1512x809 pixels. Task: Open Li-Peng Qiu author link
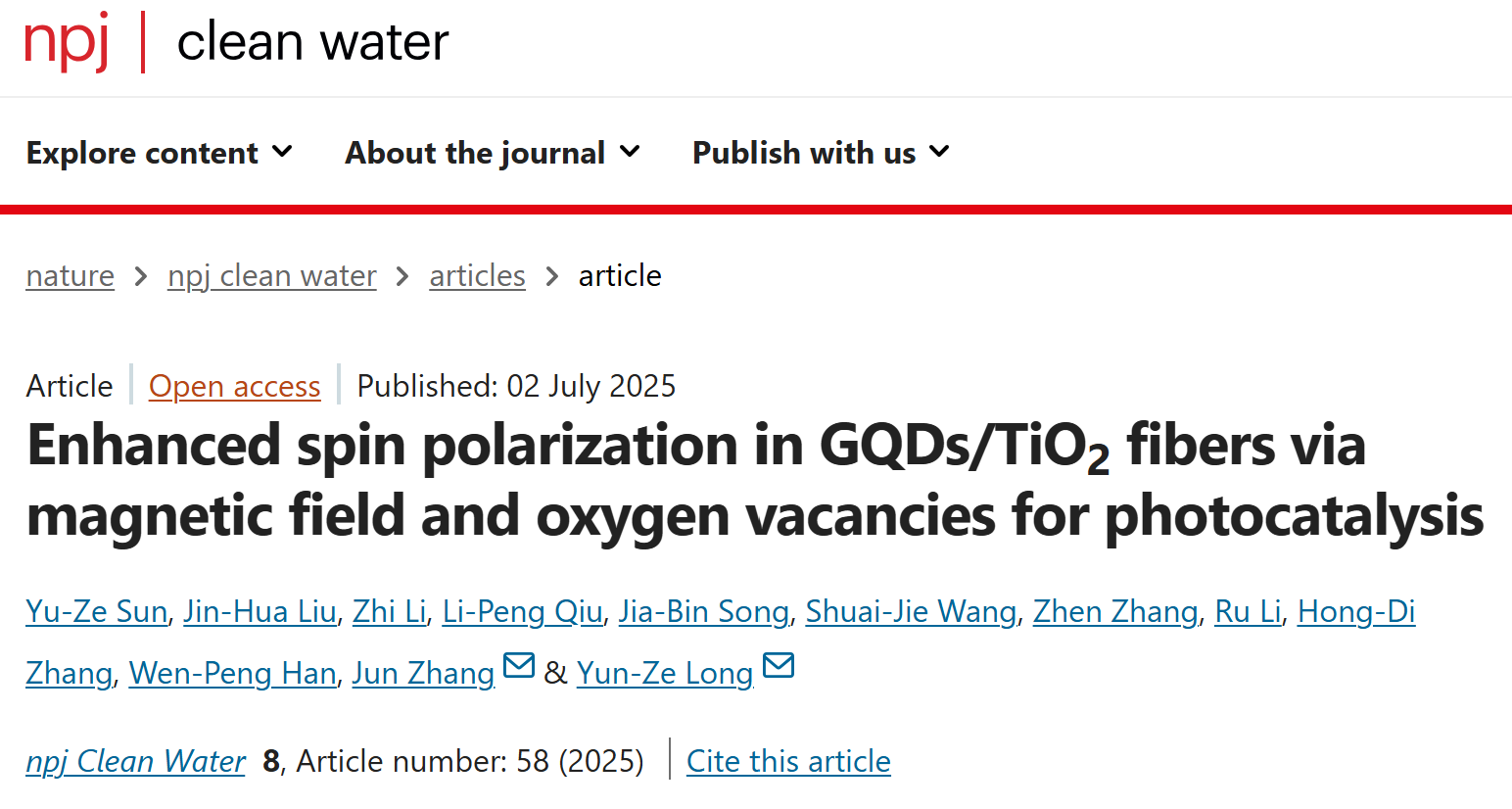(522, 612)
